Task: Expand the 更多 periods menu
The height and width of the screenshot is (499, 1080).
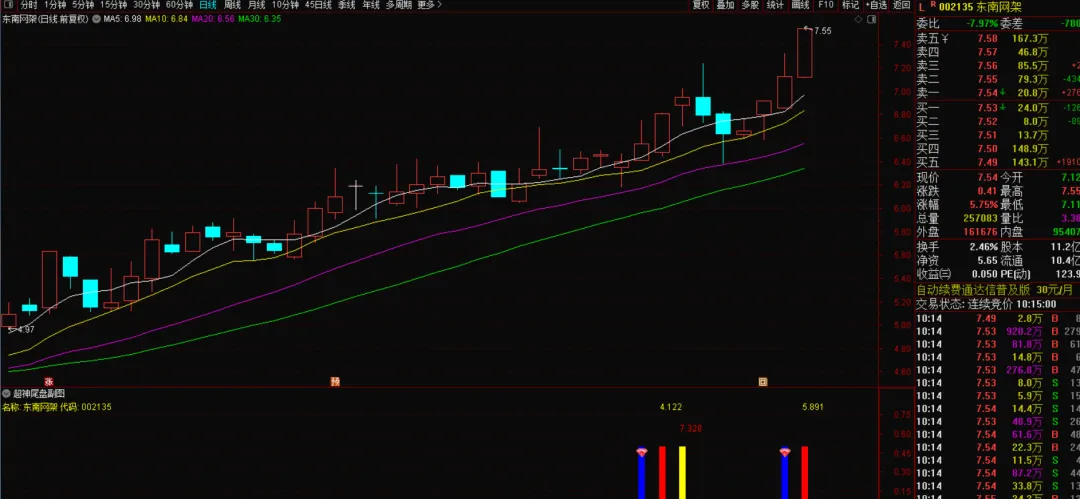Action: 430,5
